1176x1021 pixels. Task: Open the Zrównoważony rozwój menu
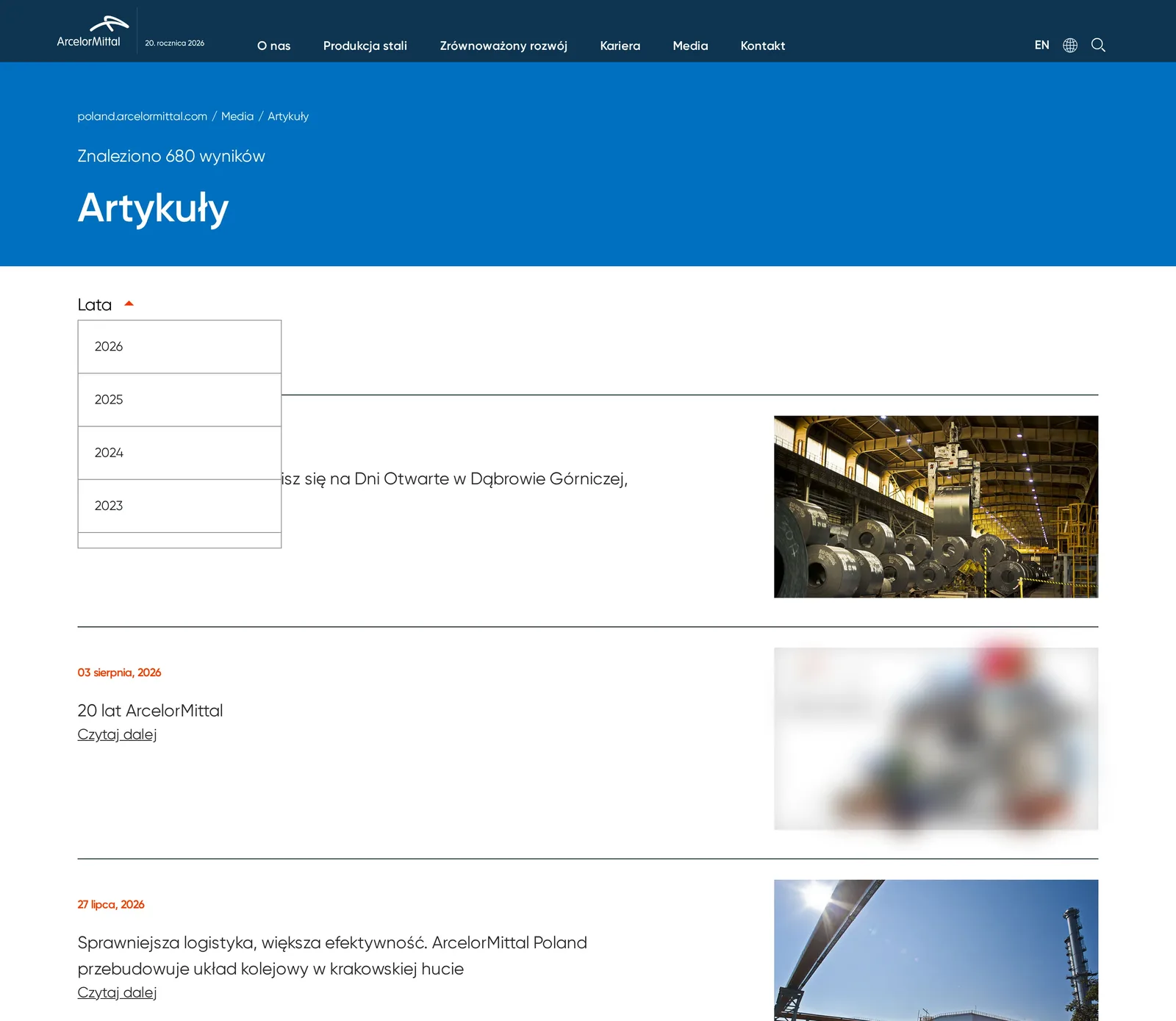(503, 46)
